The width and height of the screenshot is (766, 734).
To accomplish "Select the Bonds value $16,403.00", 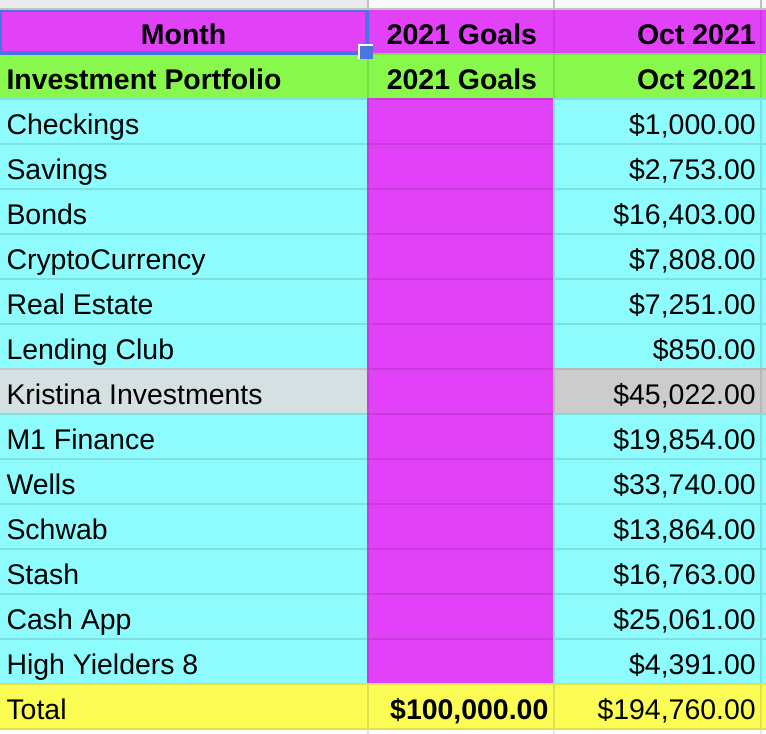I will click(659, 214).
